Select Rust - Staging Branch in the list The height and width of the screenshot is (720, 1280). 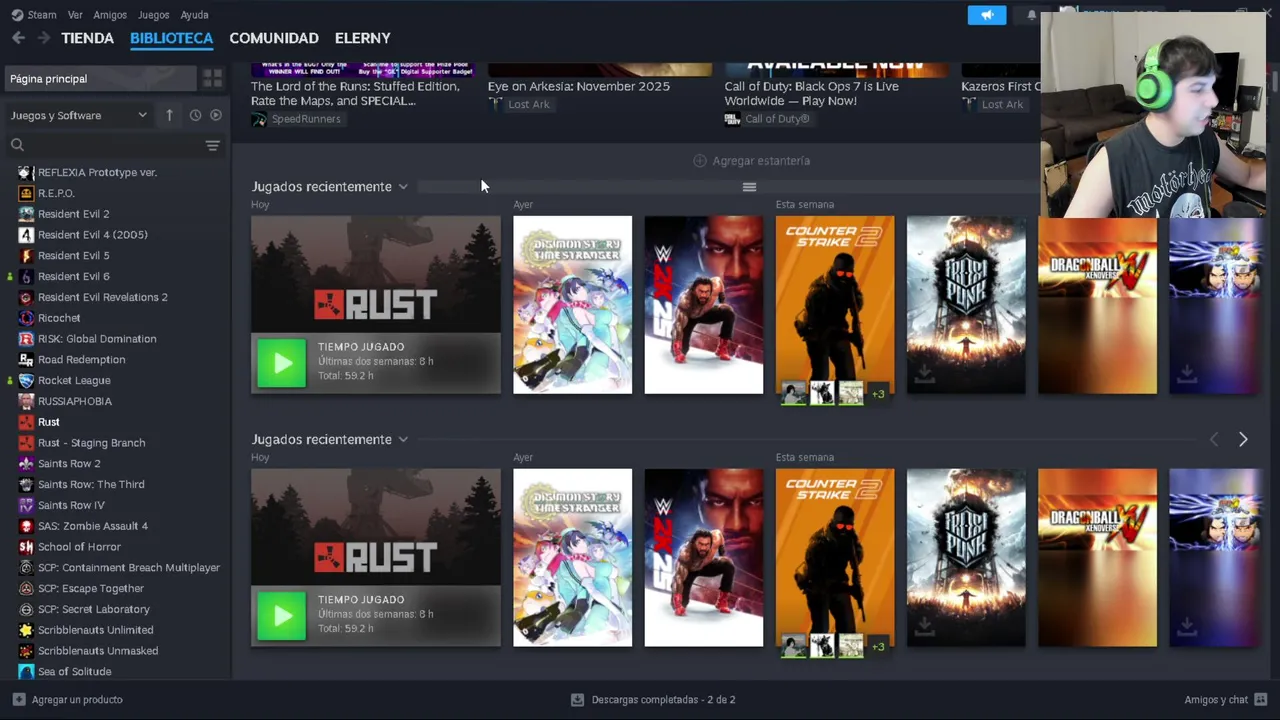pos(91,443)
